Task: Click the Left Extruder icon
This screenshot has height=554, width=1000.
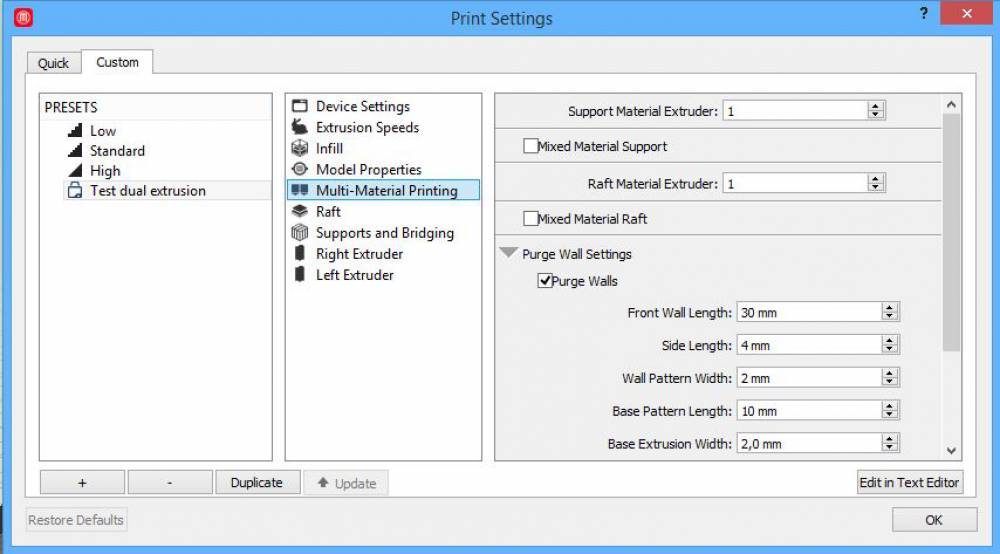Action: coord(298,275)
